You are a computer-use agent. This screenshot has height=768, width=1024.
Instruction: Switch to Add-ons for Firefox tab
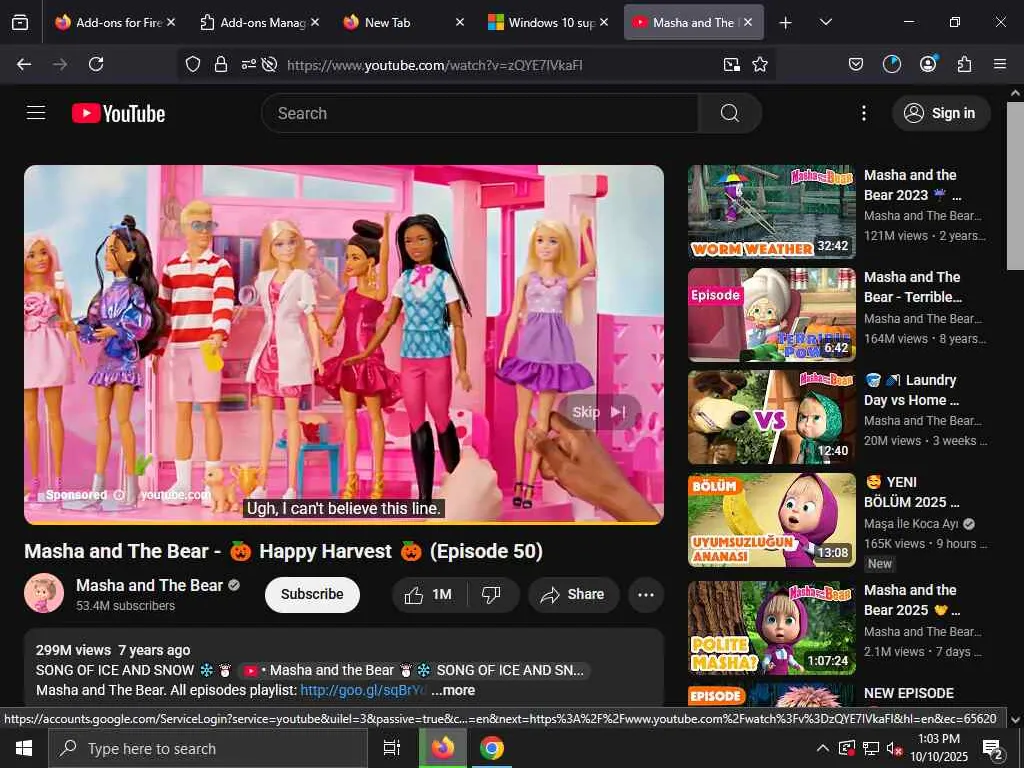click(x=116, y=22)
